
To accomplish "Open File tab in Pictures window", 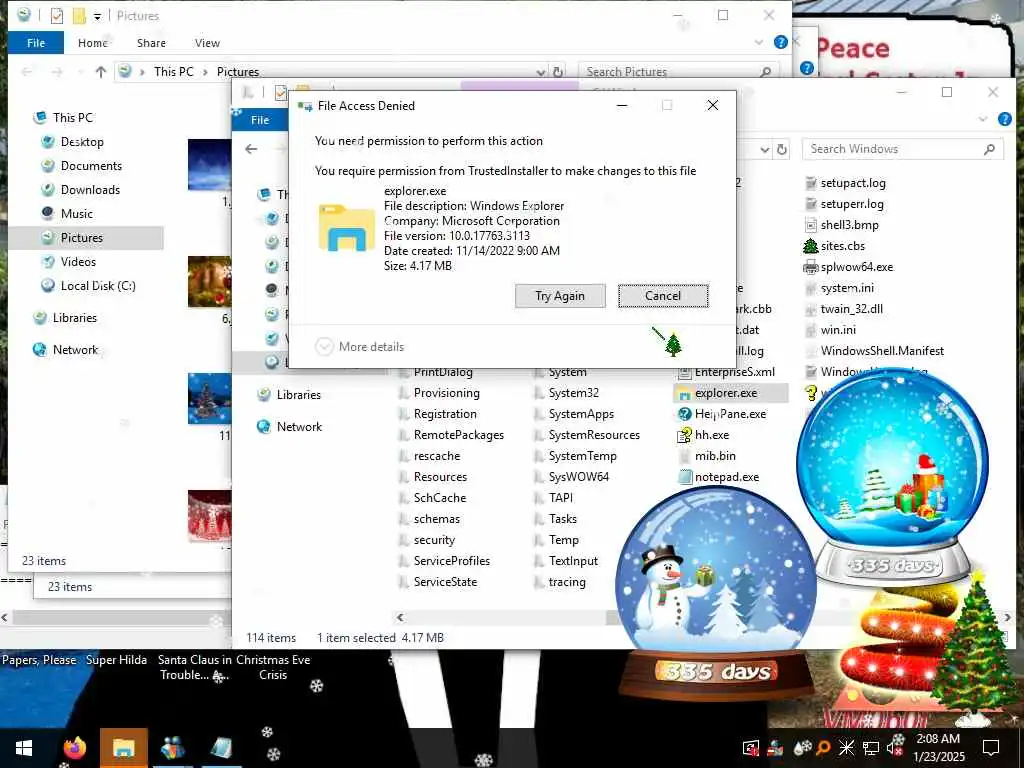I will click(36, 43).
